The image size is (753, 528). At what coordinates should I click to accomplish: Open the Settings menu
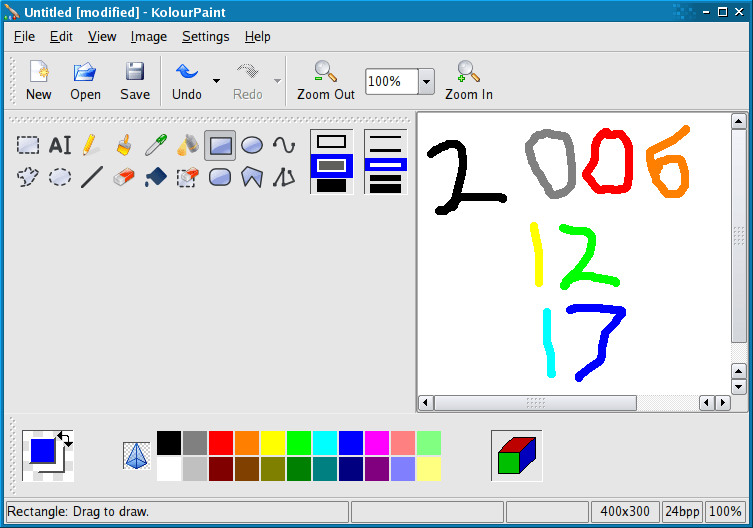[205, 36]
